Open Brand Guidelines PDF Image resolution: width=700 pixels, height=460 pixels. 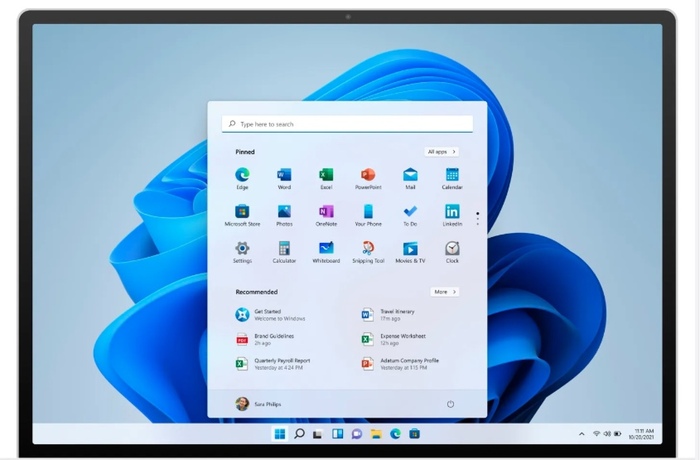(x=265, y=339)
